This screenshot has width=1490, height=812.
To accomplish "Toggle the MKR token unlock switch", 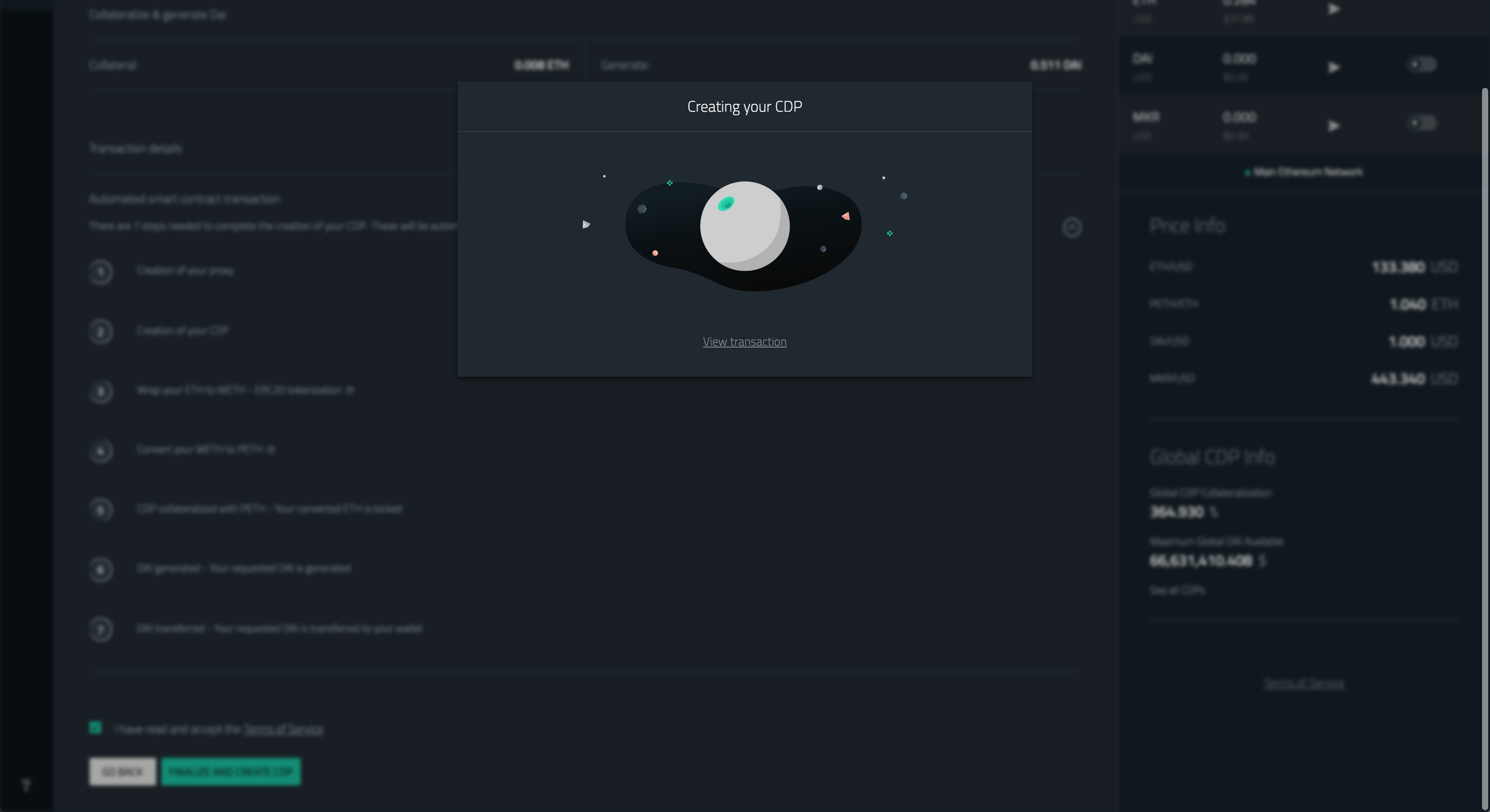I will click(x=1421, y=123).
